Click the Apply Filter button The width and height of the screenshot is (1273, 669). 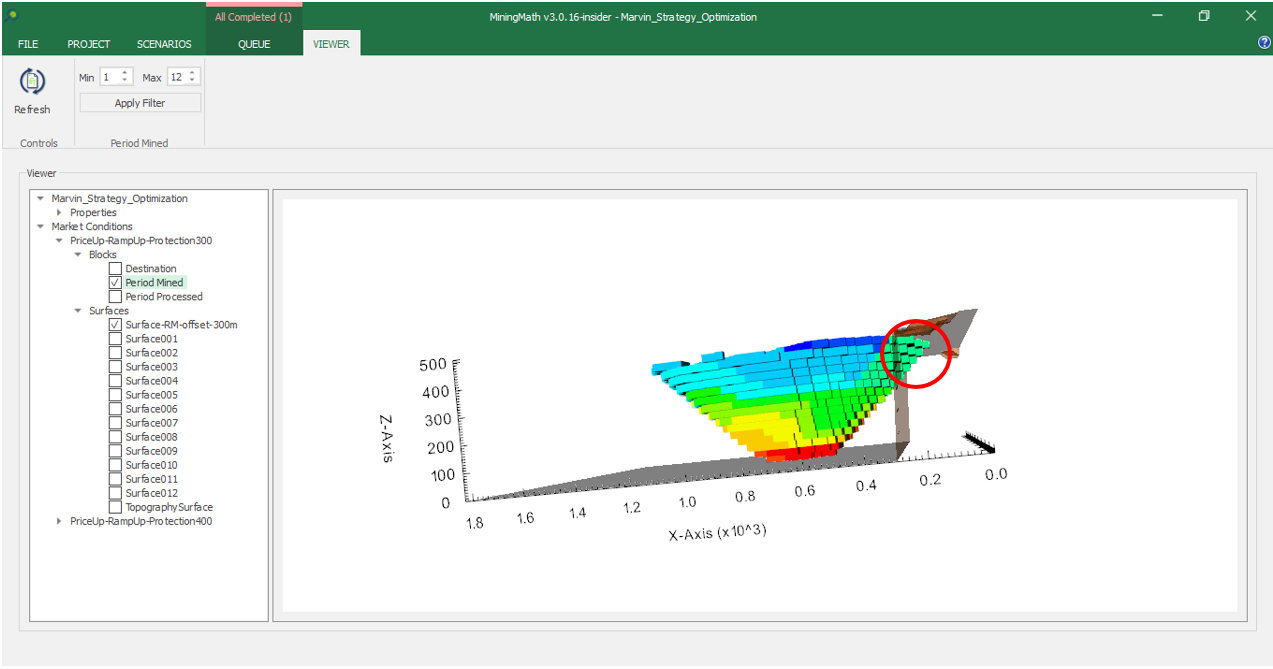pos(140,103)
